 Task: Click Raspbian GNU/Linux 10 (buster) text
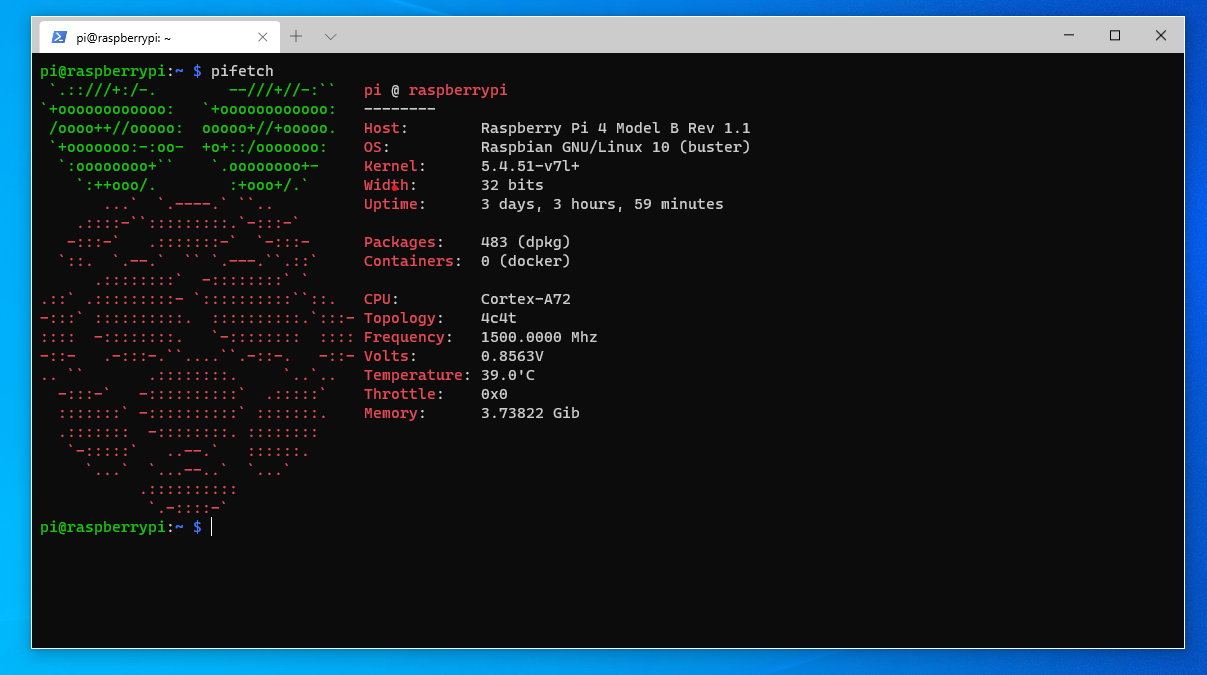click(616, 147)
